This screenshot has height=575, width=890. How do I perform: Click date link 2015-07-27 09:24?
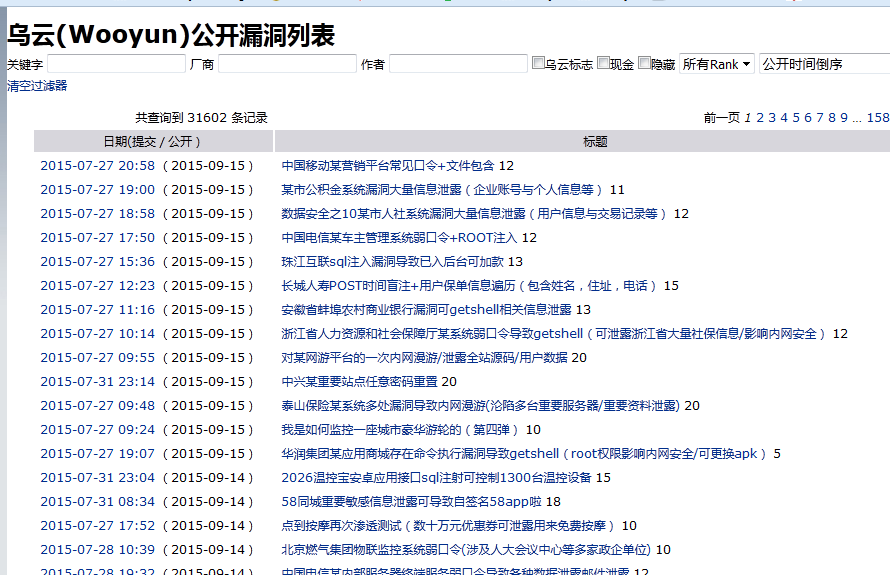click(x=98, y=430)
